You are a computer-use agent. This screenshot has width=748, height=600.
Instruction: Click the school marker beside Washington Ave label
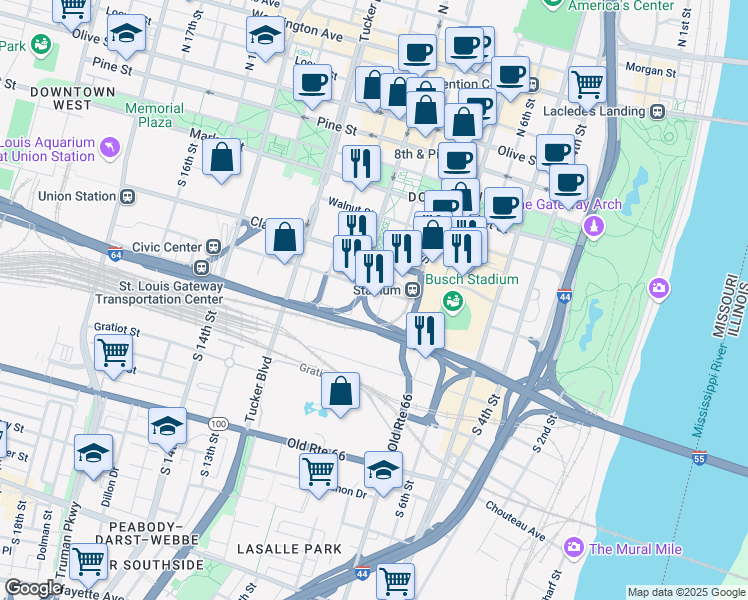pyautogui.click(x=266, y=39)
